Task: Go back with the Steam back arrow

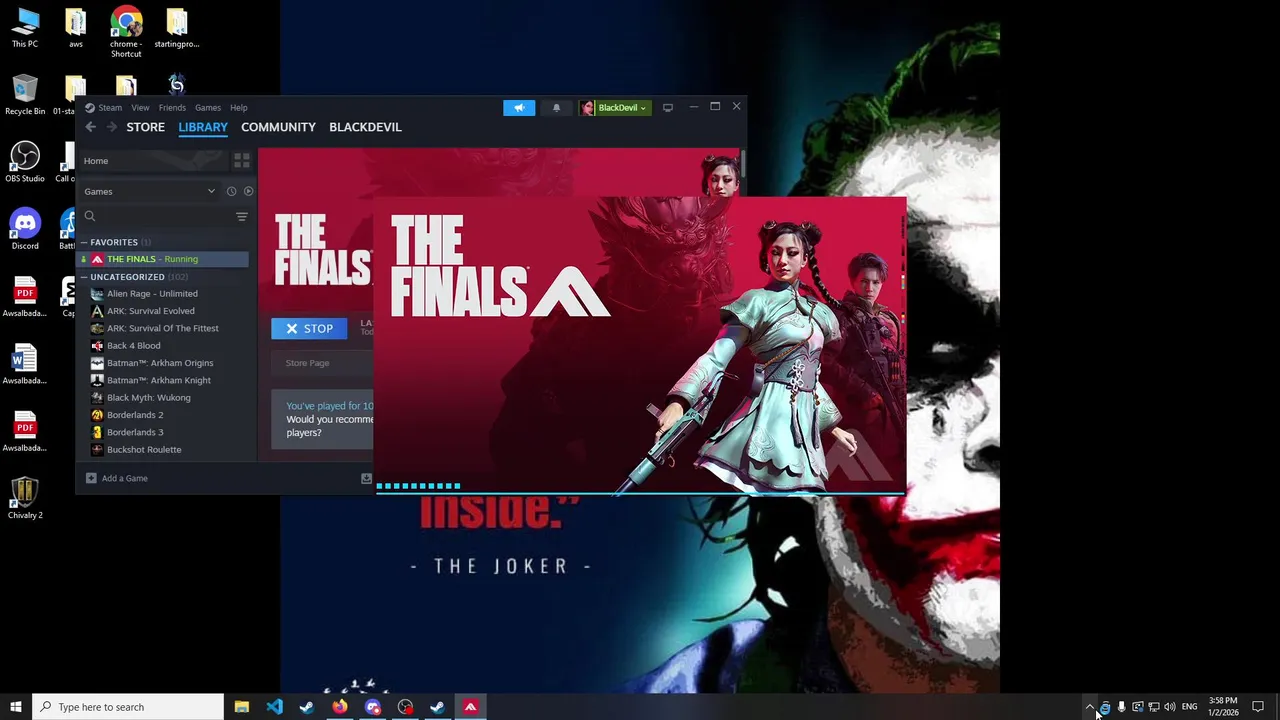Action: (90, 127)
